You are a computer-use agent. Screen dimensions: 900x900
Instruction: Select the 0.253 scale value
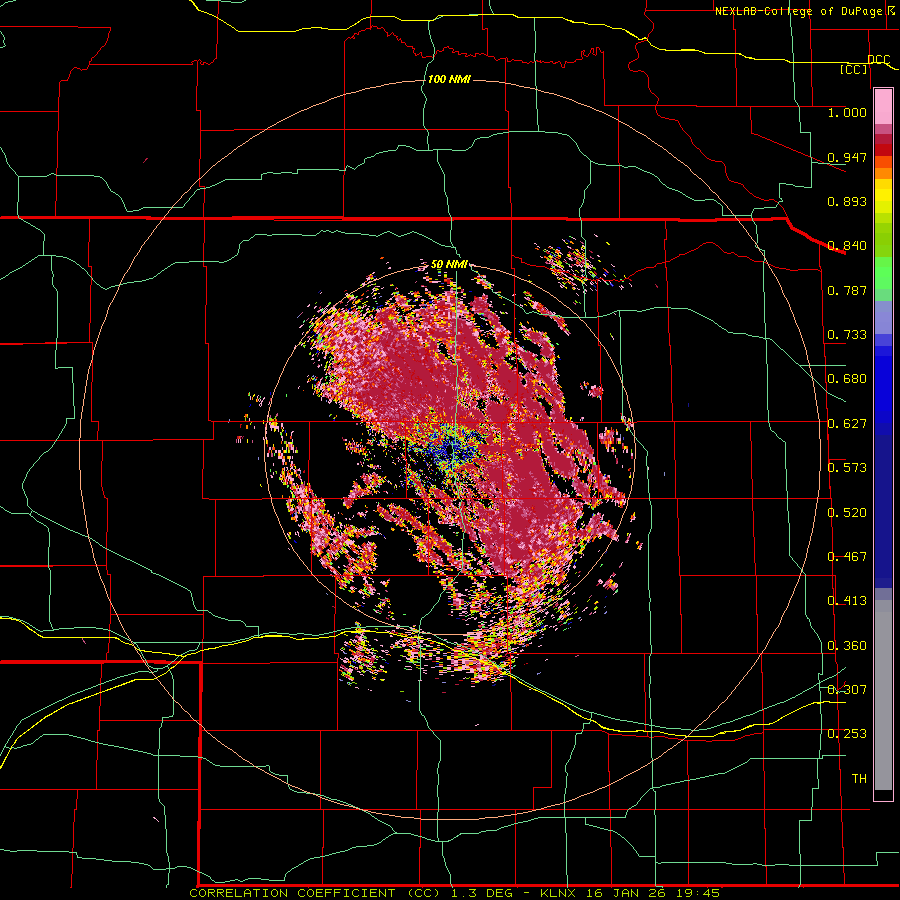tap(847, 734)
